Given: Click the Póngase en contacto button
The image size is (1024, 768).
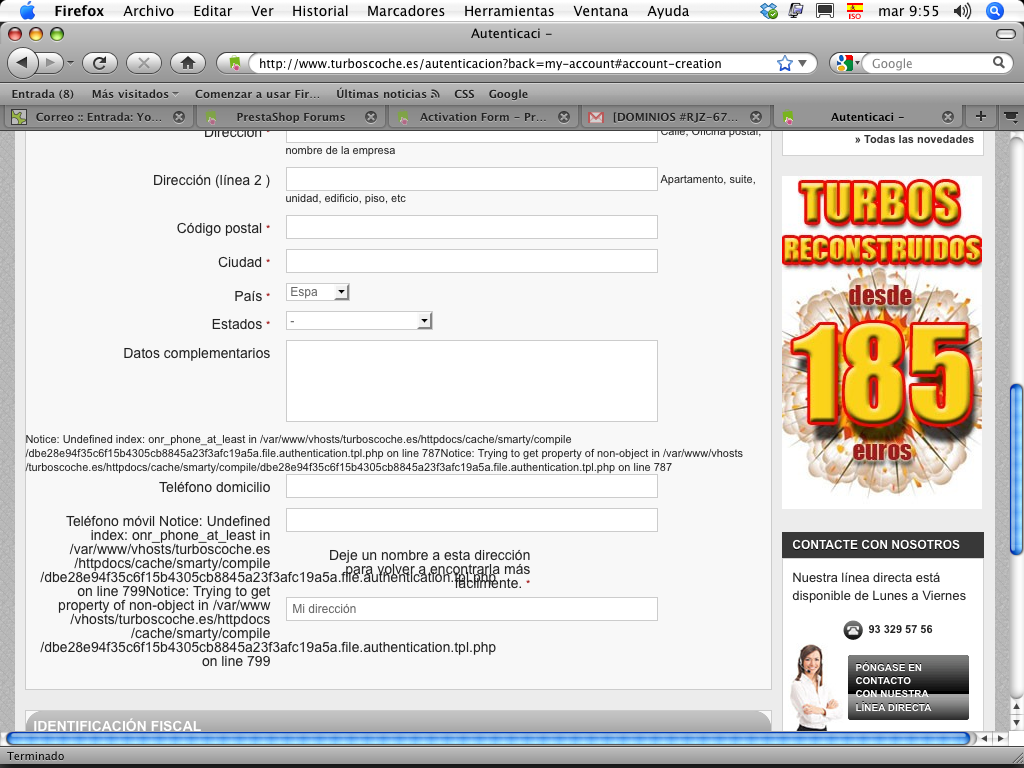Looking at the screenshot, I should (908, 687).
